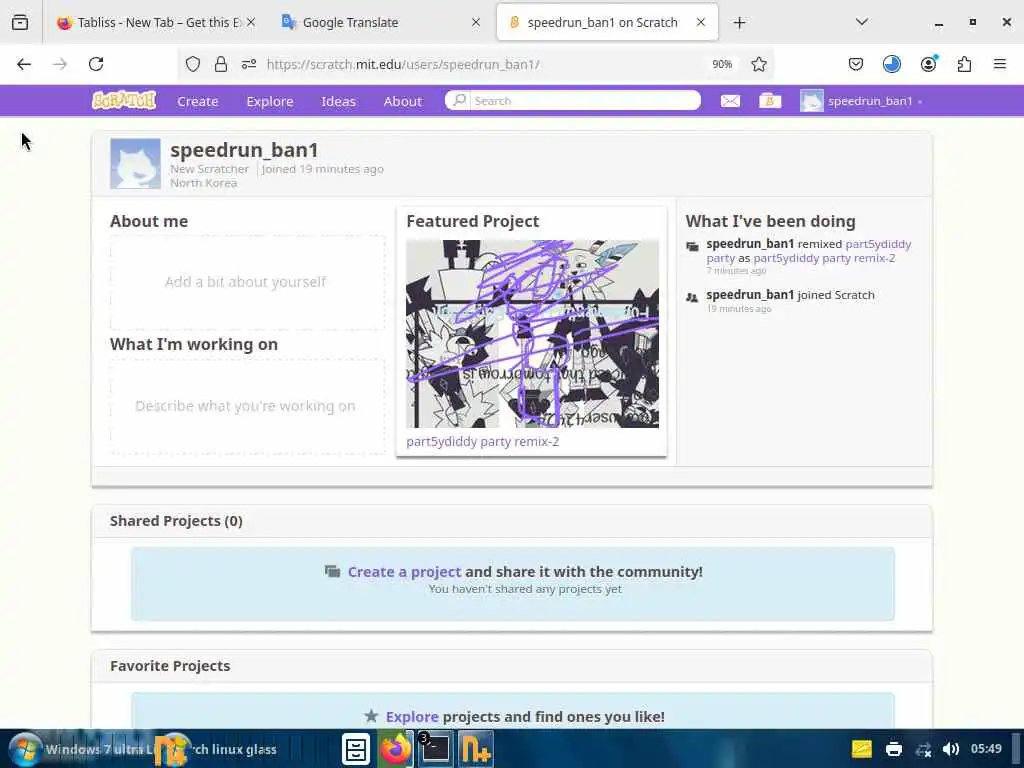This screenshot has width=1024, height=768.
Task: Click the yellow note tray icon
Action: coord(861,749)
